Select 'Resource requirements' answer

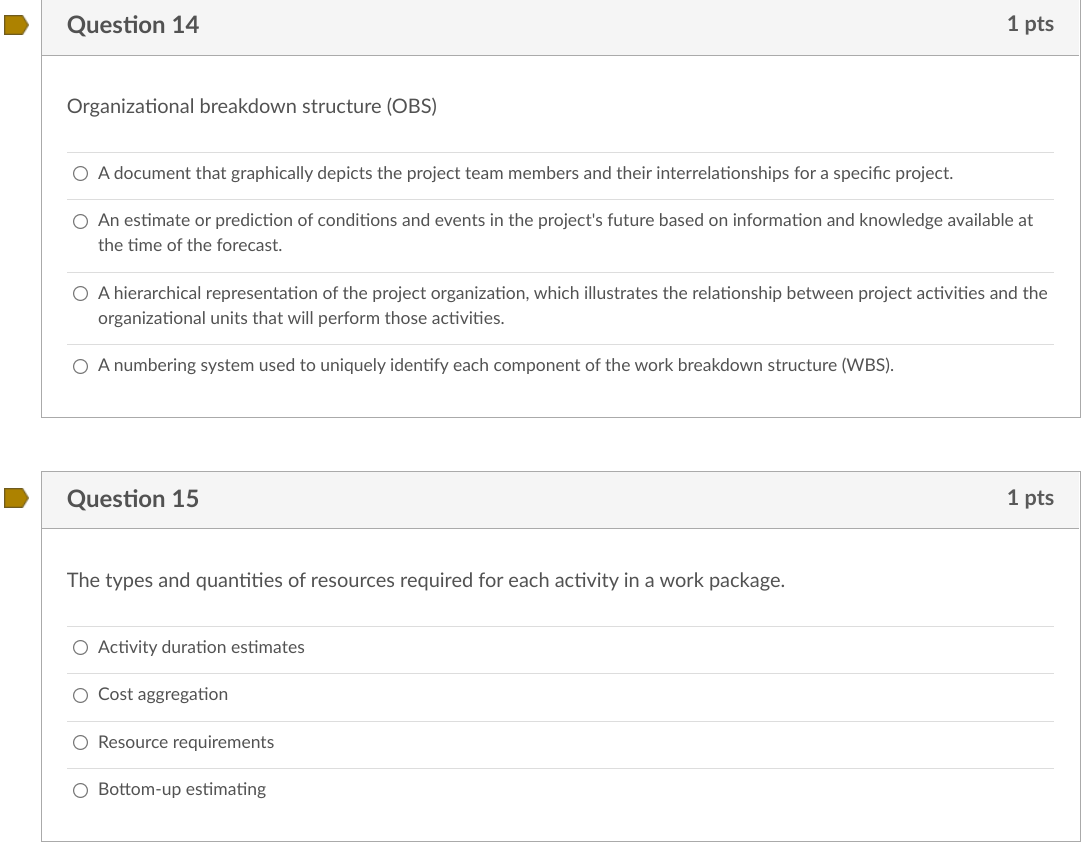pyautogui.click(x=80, y=743)
